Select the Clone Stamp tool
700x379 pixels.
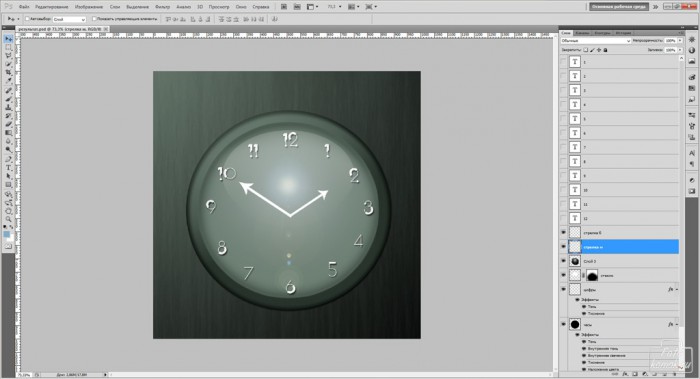(8, 108)
